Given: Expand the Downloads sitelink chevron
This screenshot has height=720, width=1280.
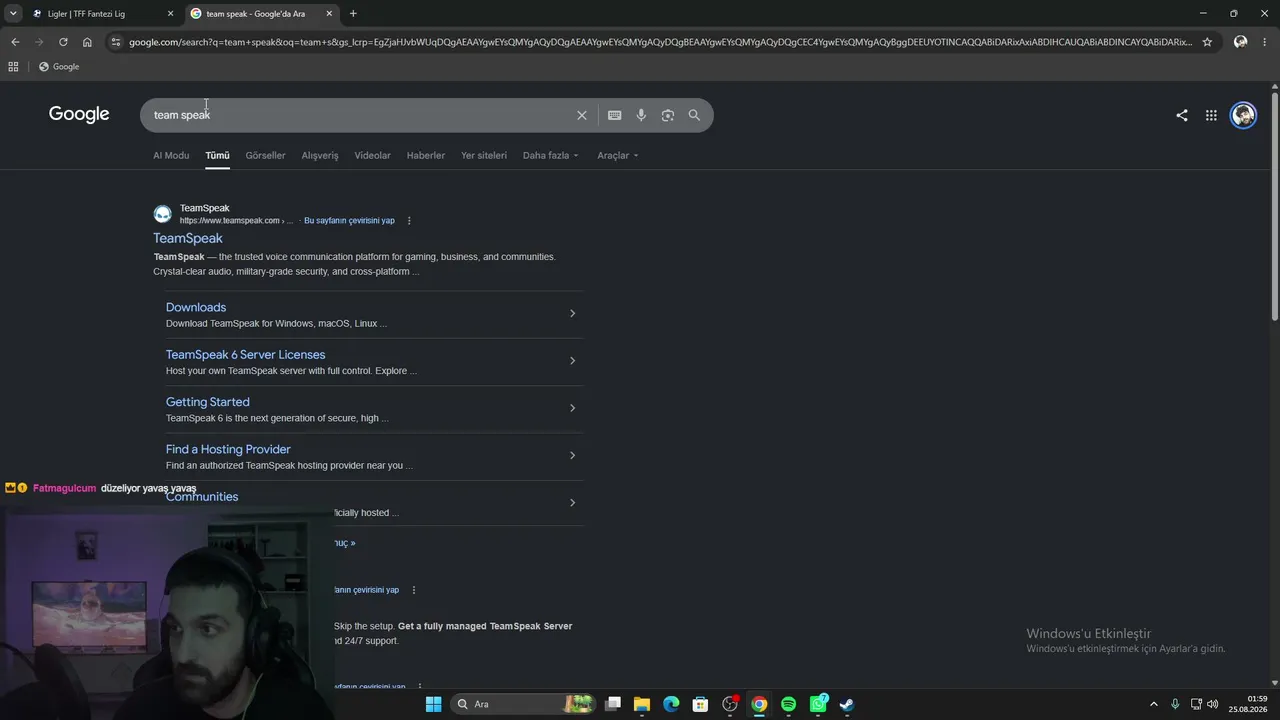Looking at the screenshot, I should [x=572, y=314].
